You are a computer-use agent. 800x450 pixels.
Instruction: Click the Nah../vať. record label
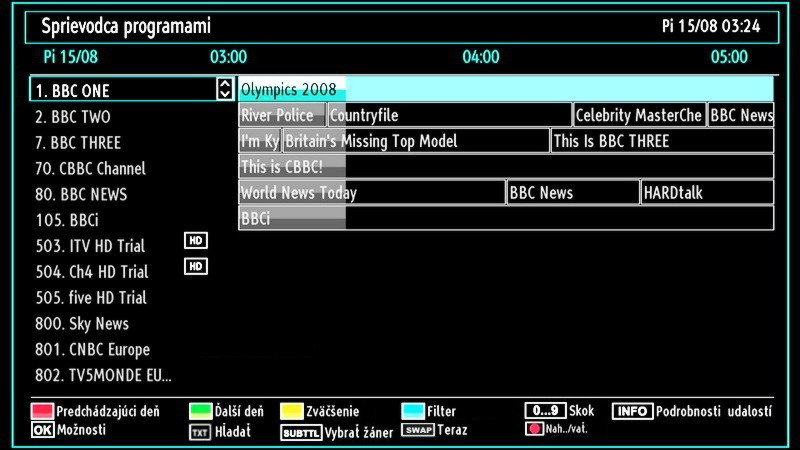coord(567,429)
